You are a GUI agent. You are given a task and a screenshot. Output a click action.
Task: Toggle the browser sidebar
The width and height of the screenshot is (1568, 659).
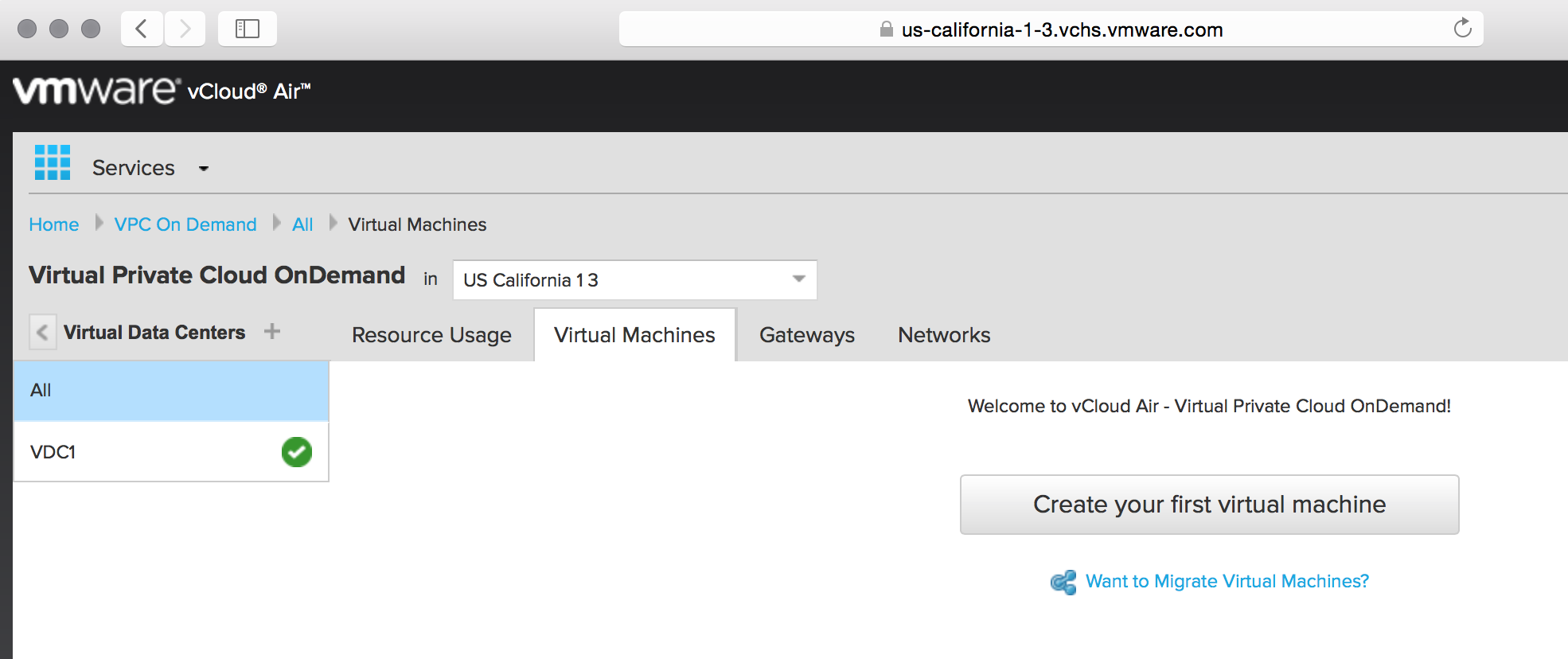(247, 29)
